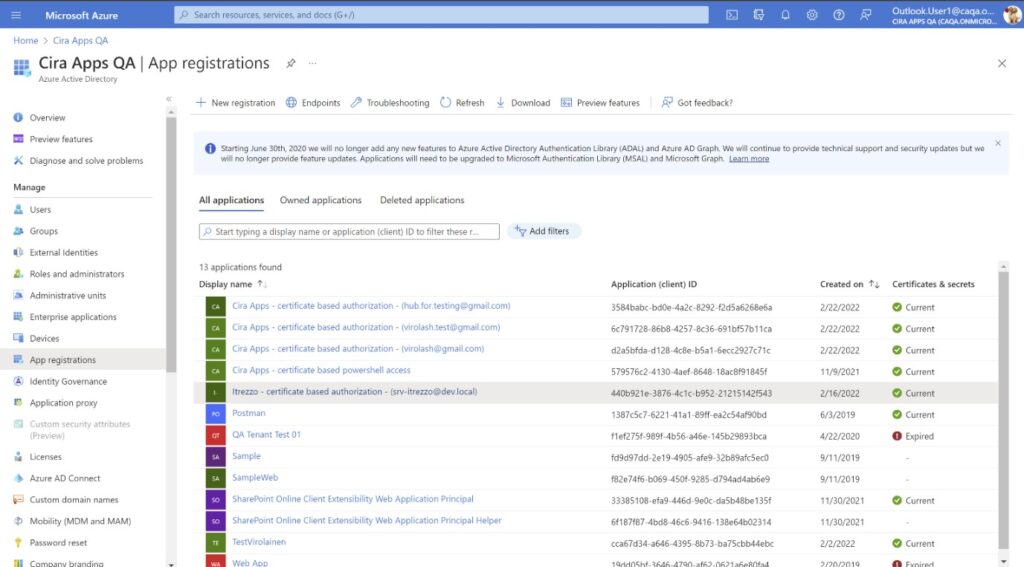
Task: Click New registration
Action: tap(235, 103)
